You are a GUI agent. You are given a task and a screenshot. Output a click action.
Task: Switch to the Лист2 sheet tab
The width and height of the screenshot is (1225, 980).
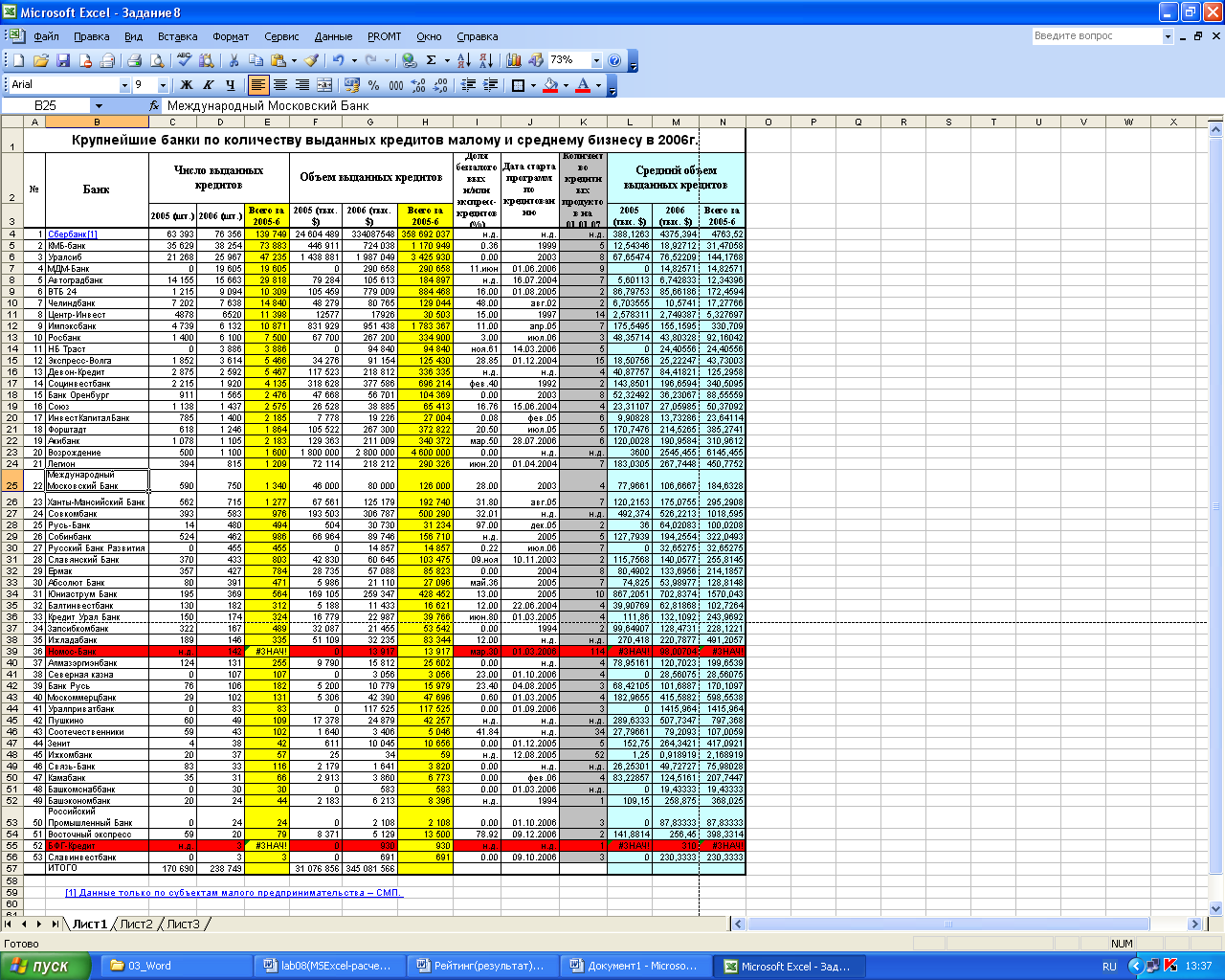(136, 924)
